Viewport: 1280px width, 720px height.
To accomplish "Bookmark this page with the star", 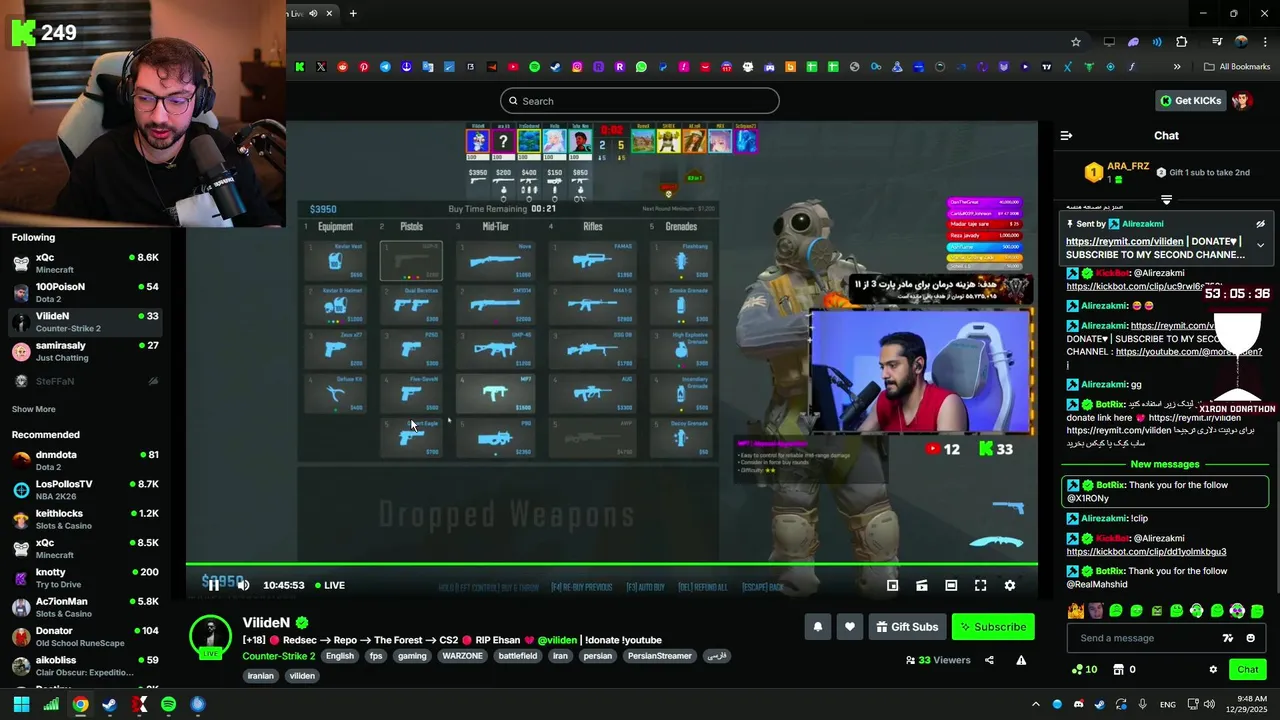I will click(x=1076, y=42).
